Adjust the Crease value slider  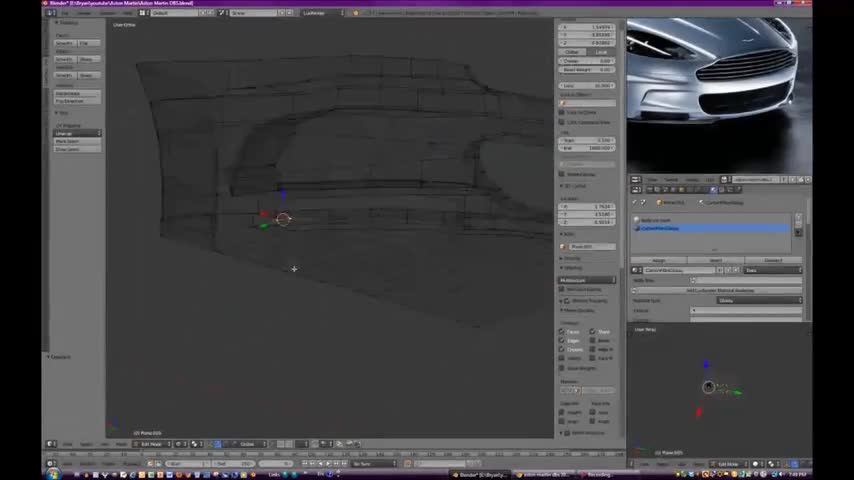tap(587, 61)
